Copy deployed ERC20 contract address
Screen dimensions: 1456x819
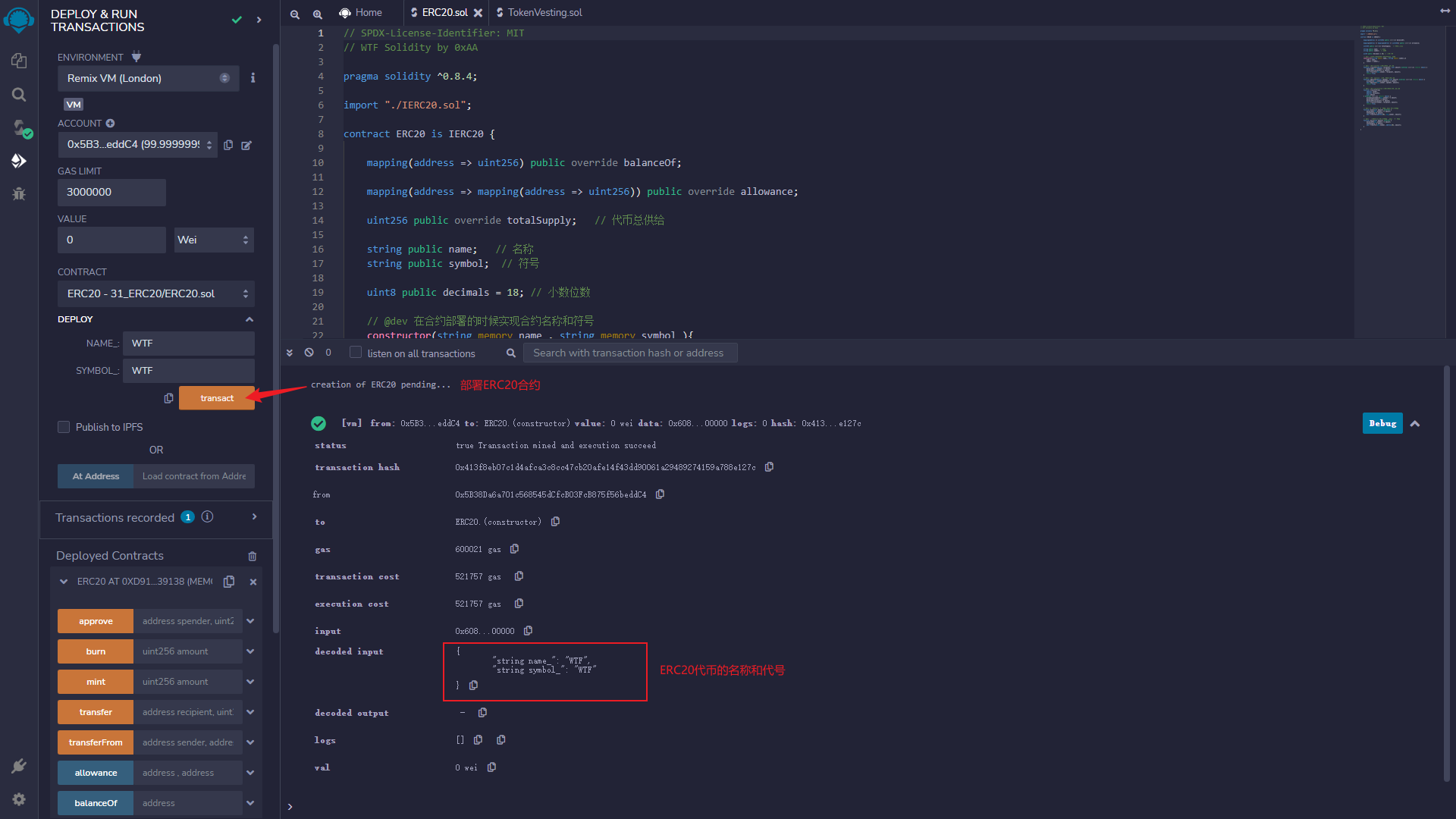pyautogui.click(x=229, y=582)
